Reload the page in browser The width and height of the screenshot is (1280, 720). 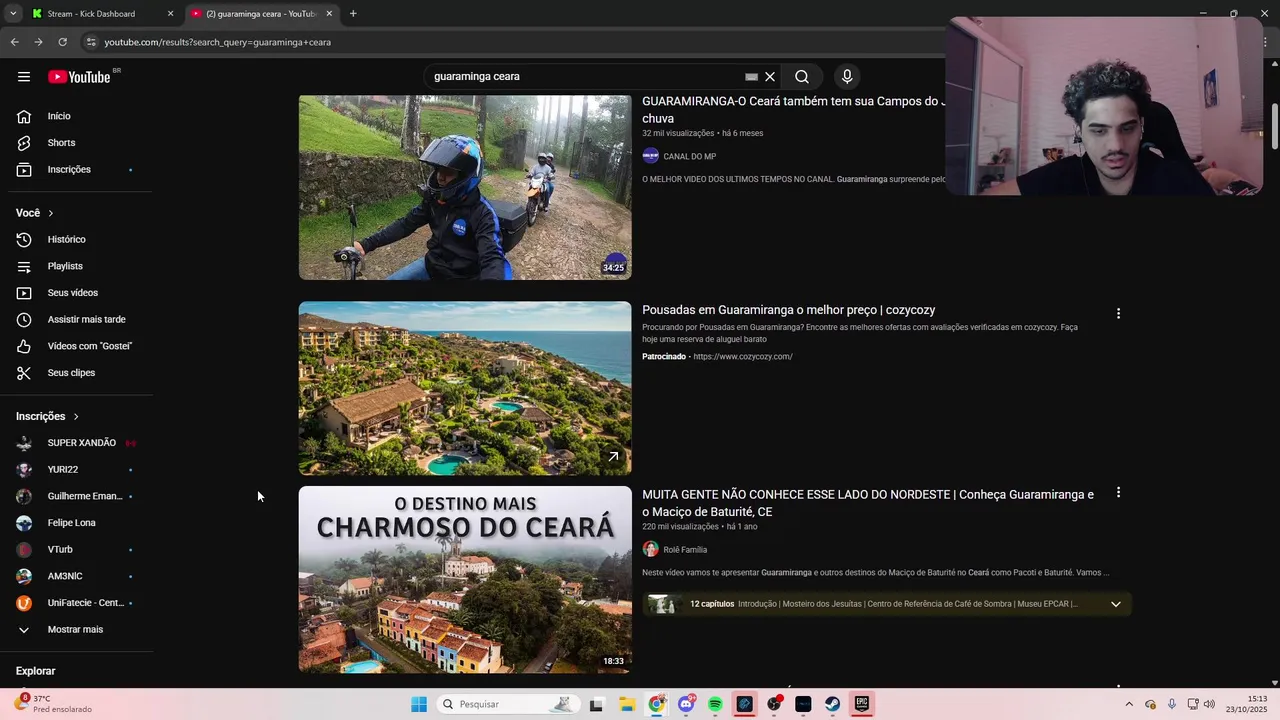coord(62,42)
